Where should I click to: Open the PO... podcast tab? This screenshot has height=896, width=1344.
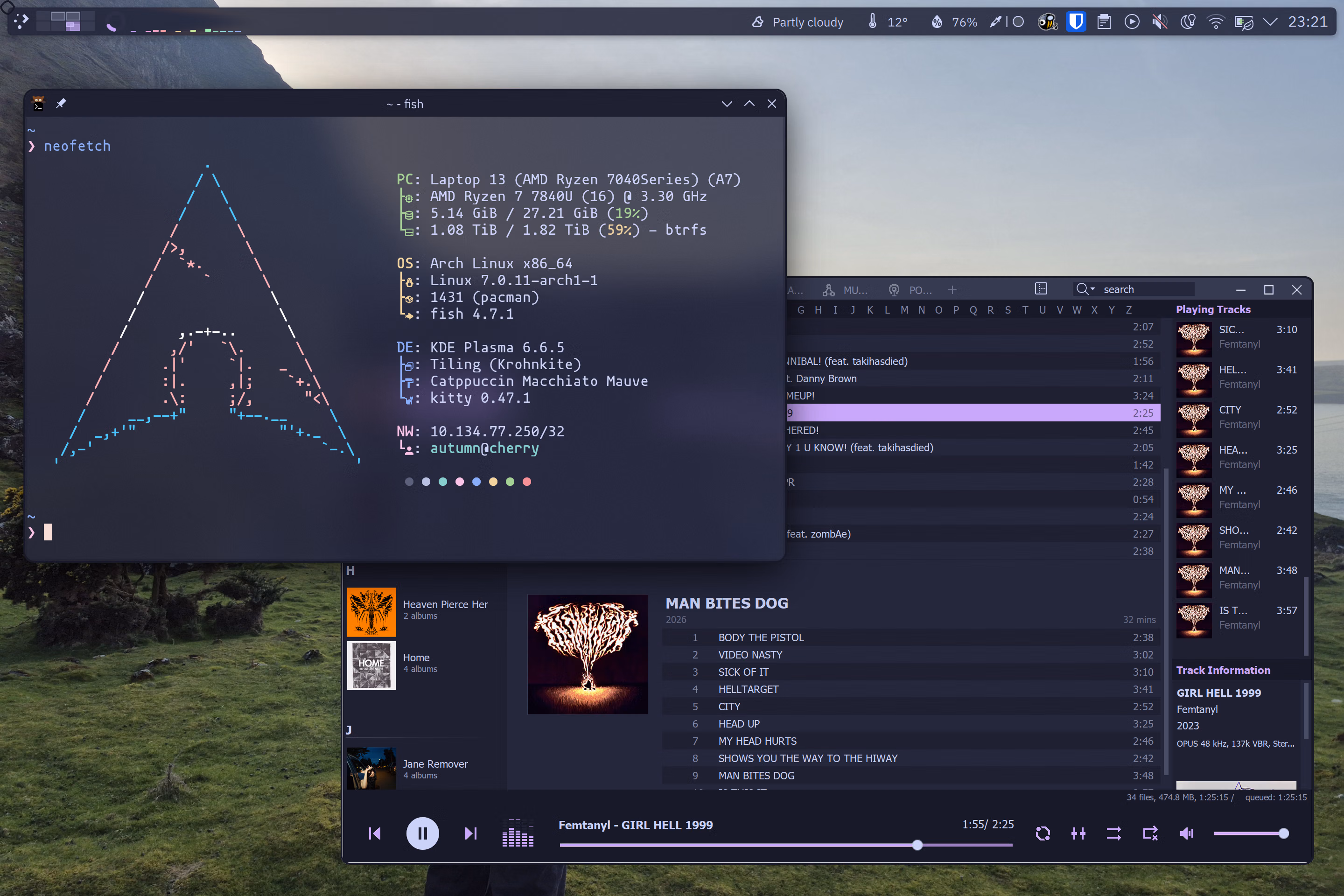pos(910,290)
